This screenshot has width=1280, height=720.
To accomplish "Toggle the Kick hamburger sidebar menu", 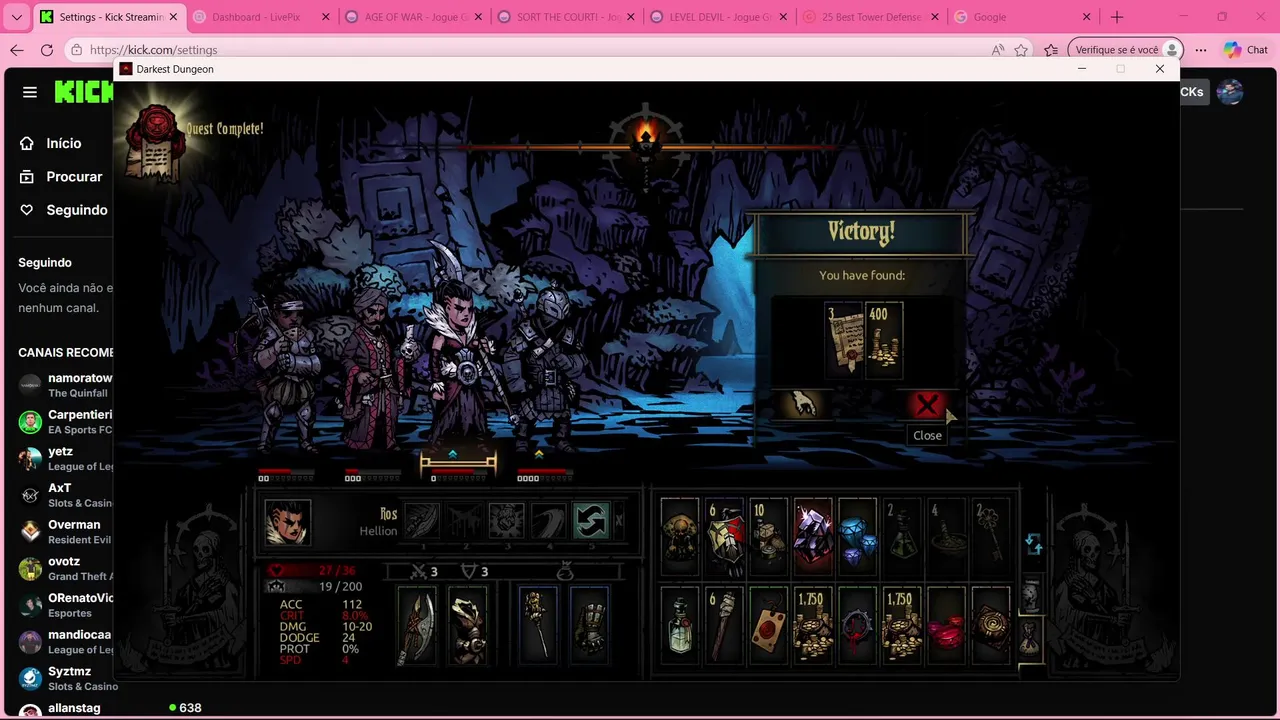I will 30,92.
